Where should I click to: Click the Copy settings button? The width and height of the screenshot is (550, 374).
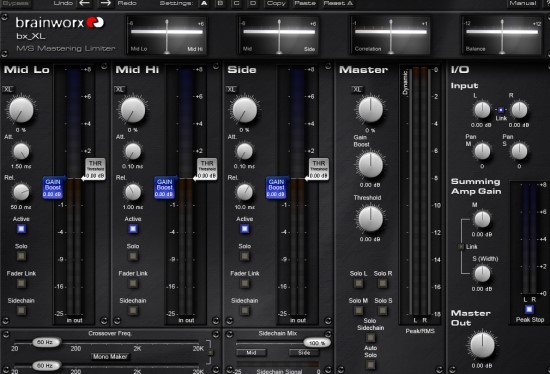[276, 4]
